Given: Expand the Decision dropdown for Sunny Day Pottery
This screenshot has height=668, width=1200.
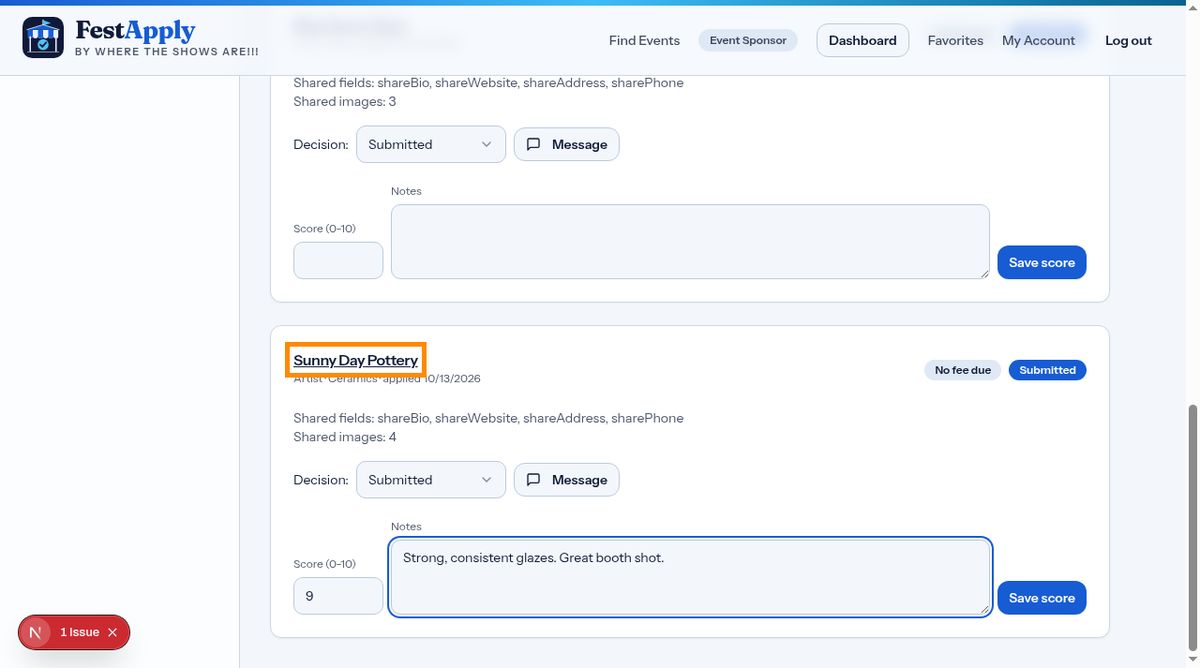Looking at the screenshot, I should click(x=431, y=480).
